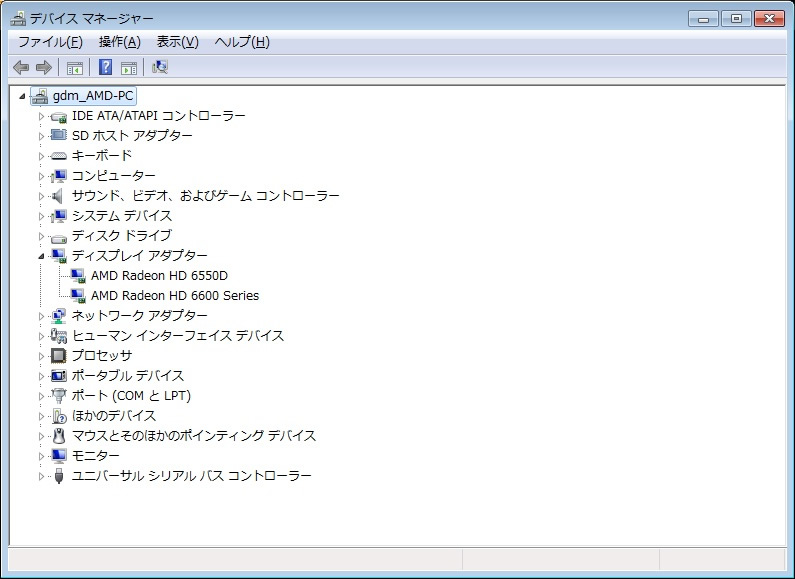Click the processor chip icon

59,356
